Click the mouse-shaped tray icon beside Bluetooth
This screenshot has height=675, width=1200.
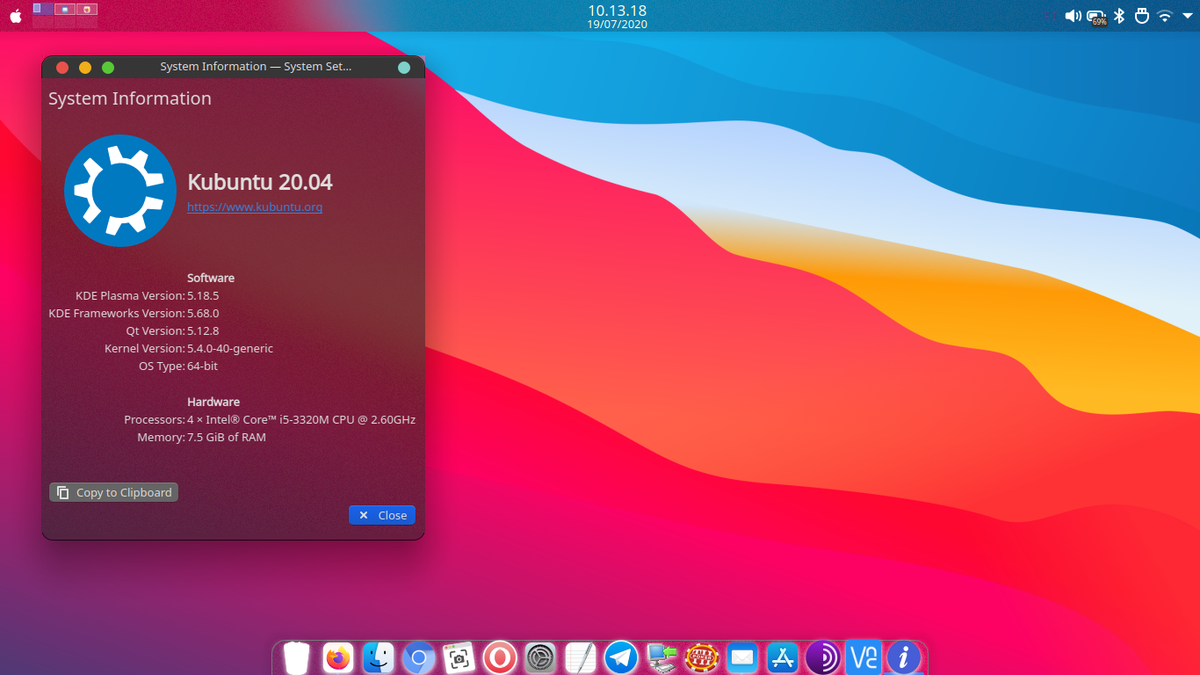[1142, 16]
